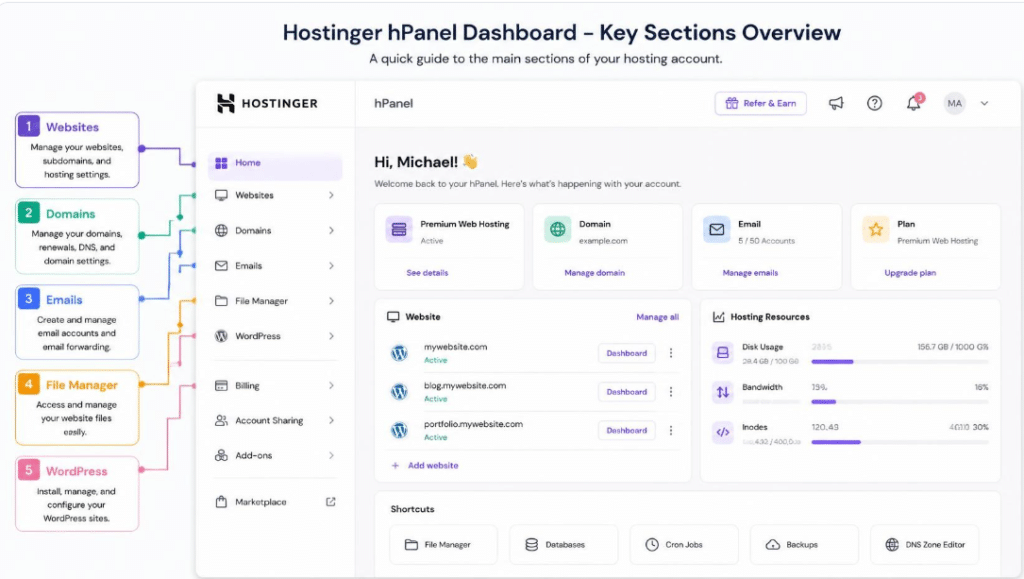Click the Domains globe icon in sidebar
1024x579 pixels.
(x=221, y=230)
